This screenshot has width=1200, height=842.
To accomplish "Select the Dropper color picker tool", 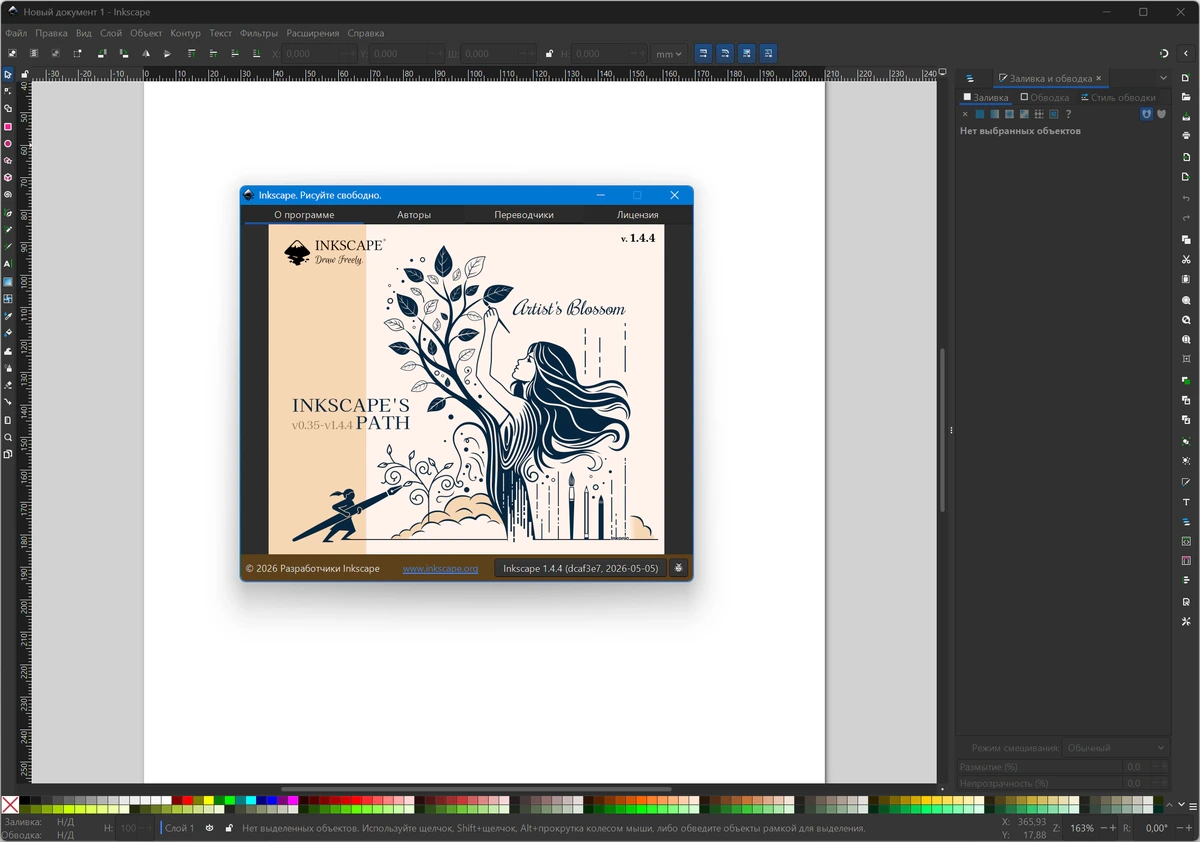I will pyautogui.click(x=8, y=316).
